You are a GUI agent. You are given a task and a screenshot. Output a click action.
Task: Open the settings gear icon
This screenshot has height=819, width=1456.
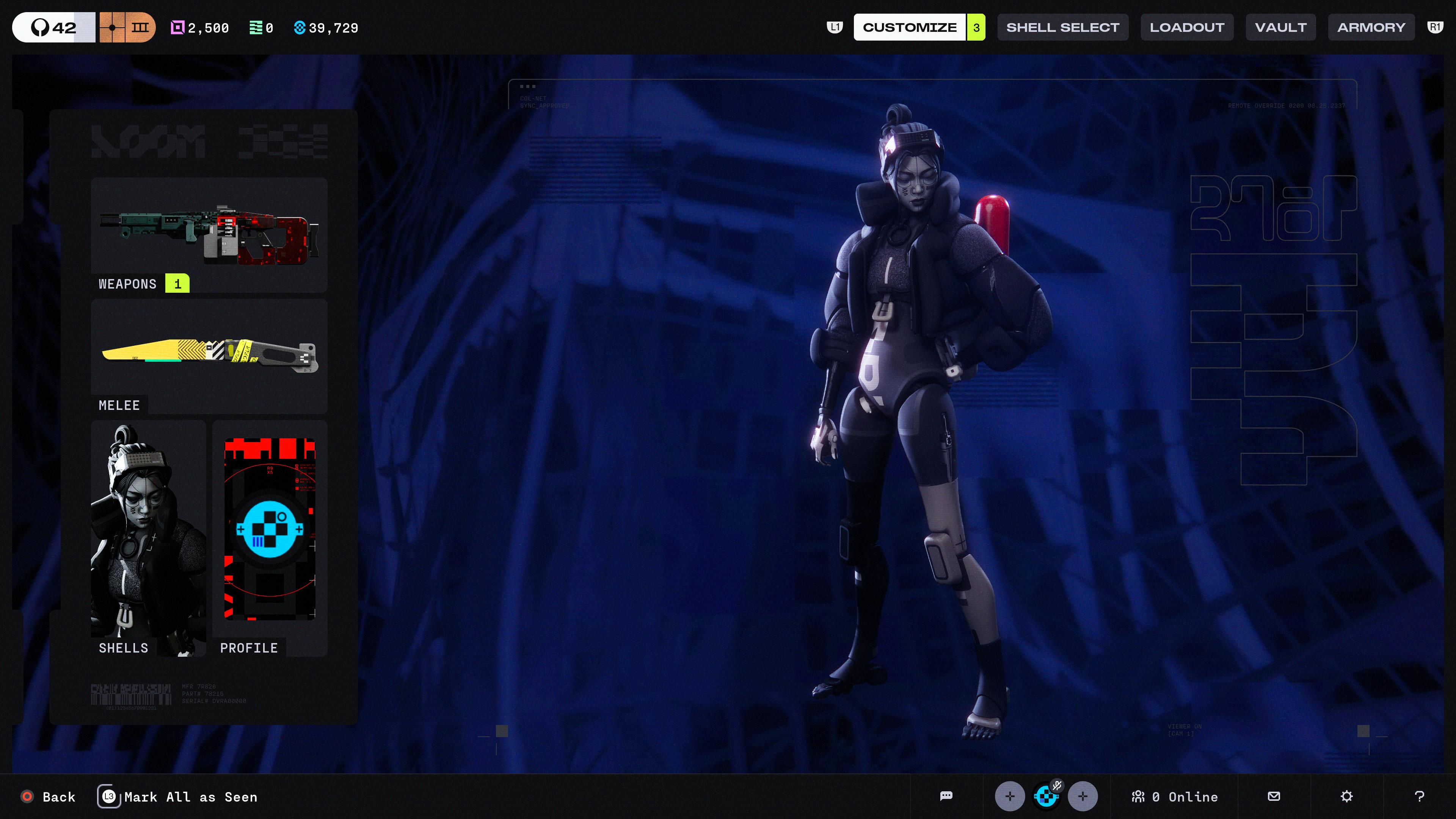coord(1346,796)
